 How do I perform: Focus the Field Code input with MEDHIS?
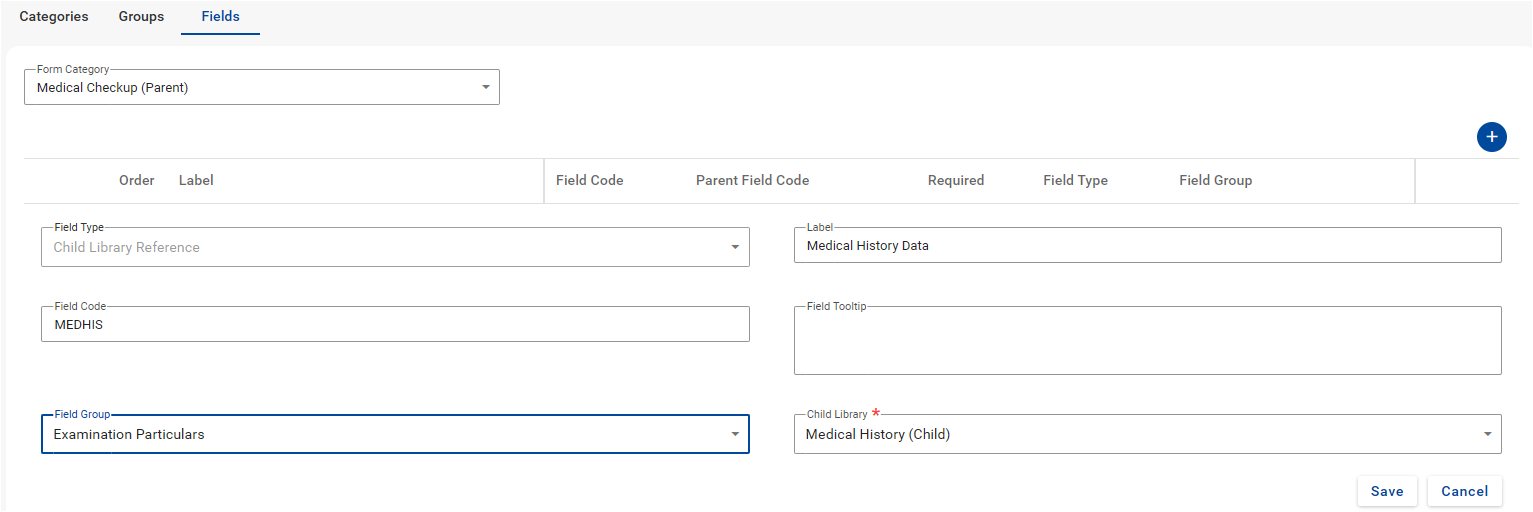click(395, 325)
